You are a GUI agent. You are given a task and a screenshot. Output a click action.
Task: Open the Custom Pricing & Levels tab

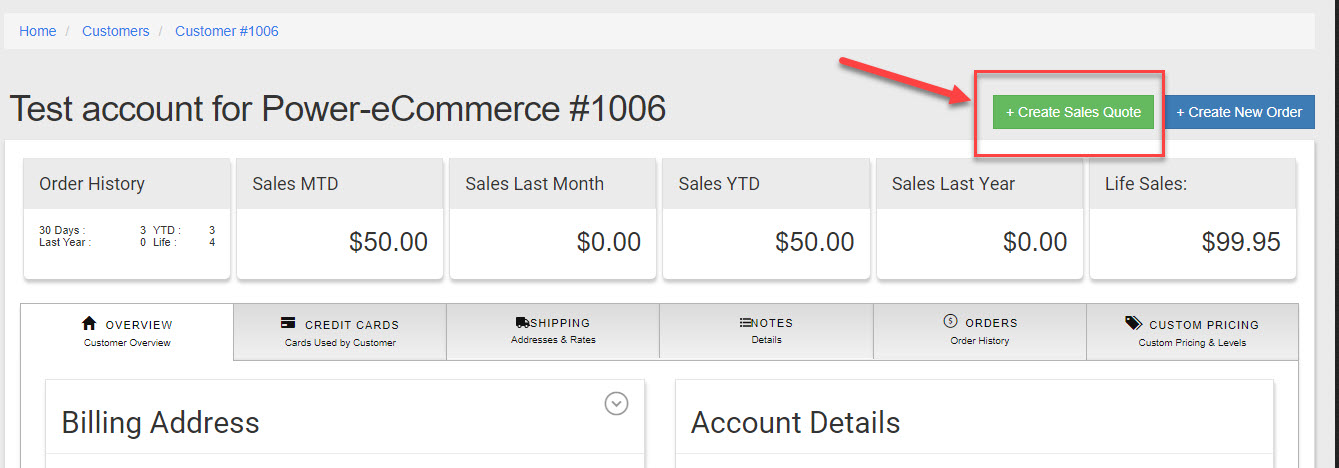[x=1192, y=332]
